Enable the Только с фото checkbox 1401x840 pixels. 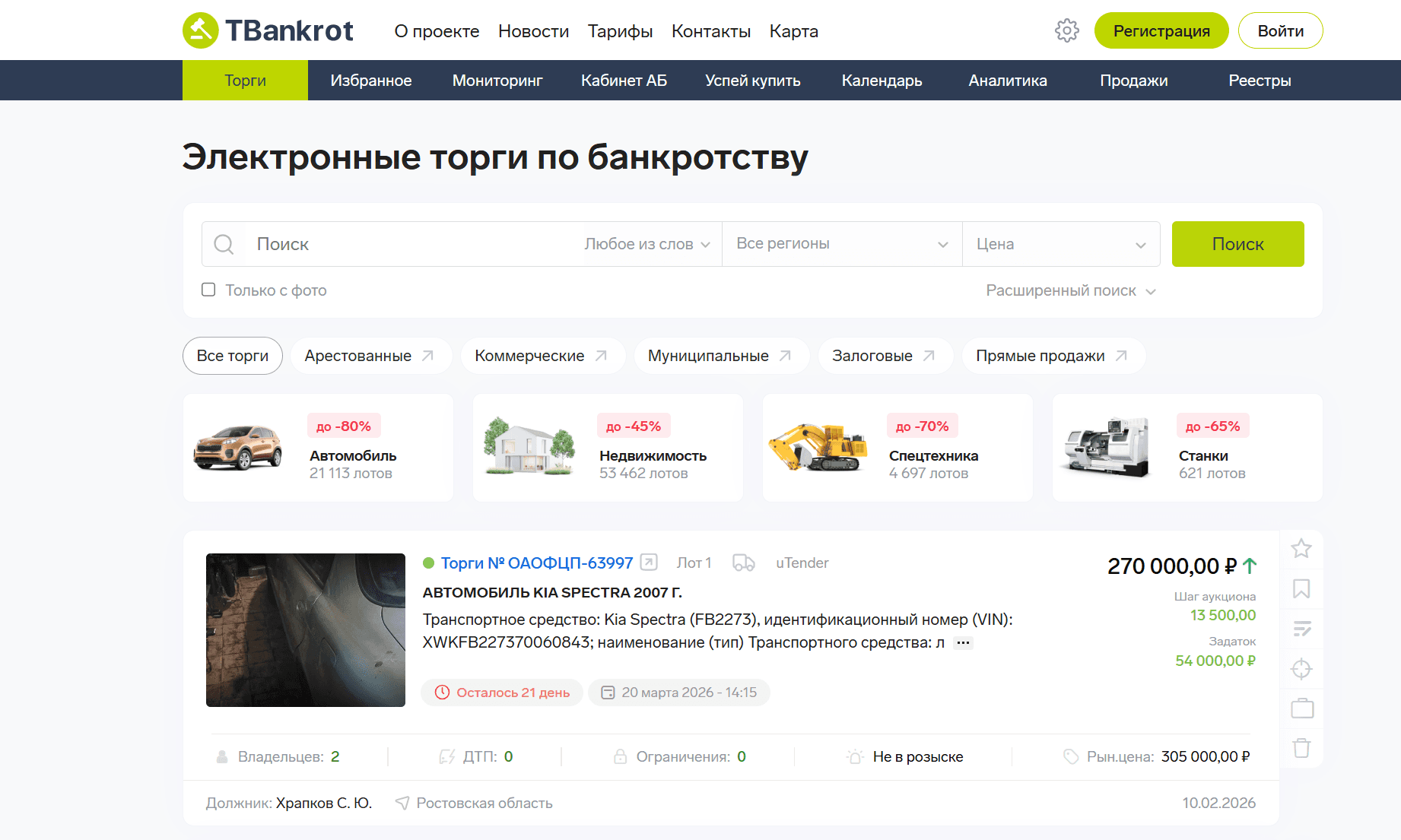208,290
